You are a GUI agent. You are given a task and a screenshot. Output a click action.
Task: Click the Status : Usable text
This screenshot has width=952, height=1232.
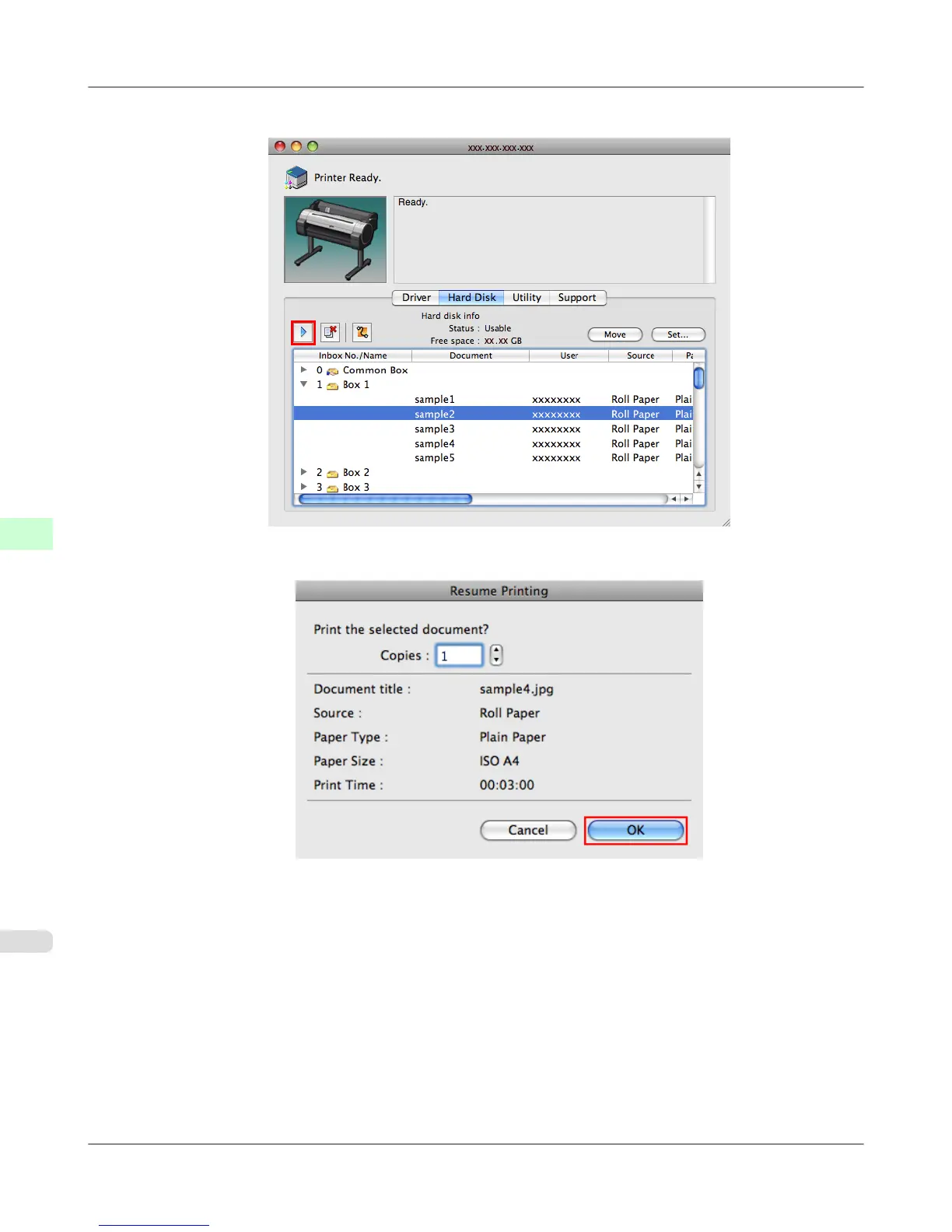pos(479,329)
